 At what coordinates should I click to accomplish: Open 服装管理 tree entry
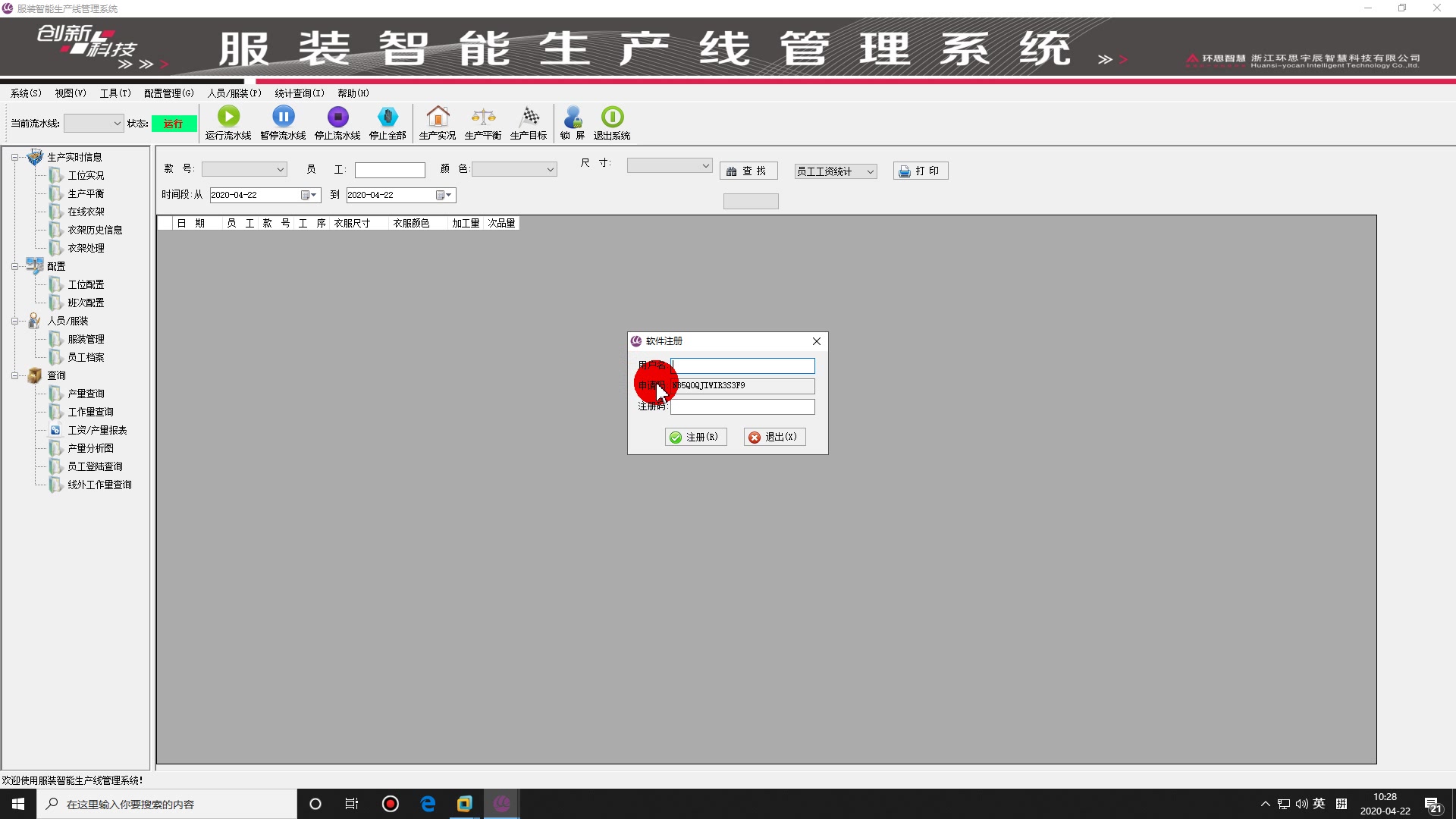86,339
